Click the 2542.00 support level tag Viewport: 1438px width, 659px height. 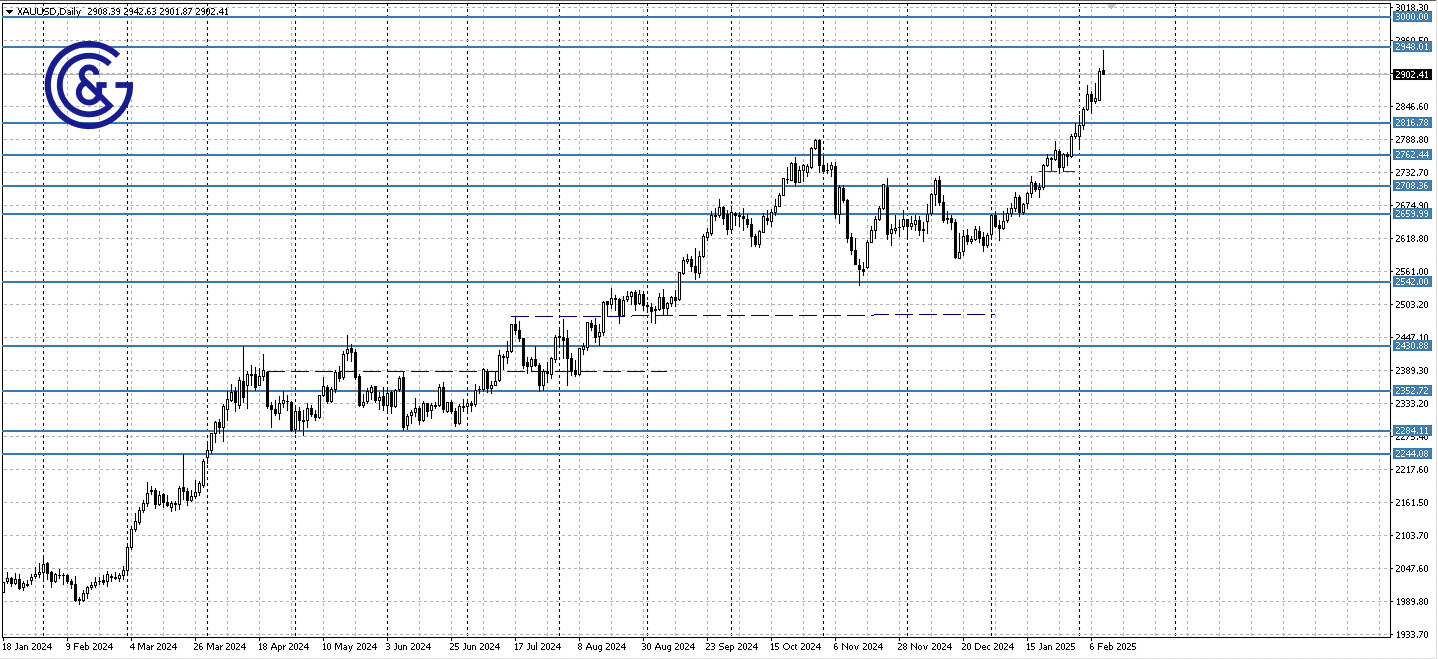tap(1411, 282)
